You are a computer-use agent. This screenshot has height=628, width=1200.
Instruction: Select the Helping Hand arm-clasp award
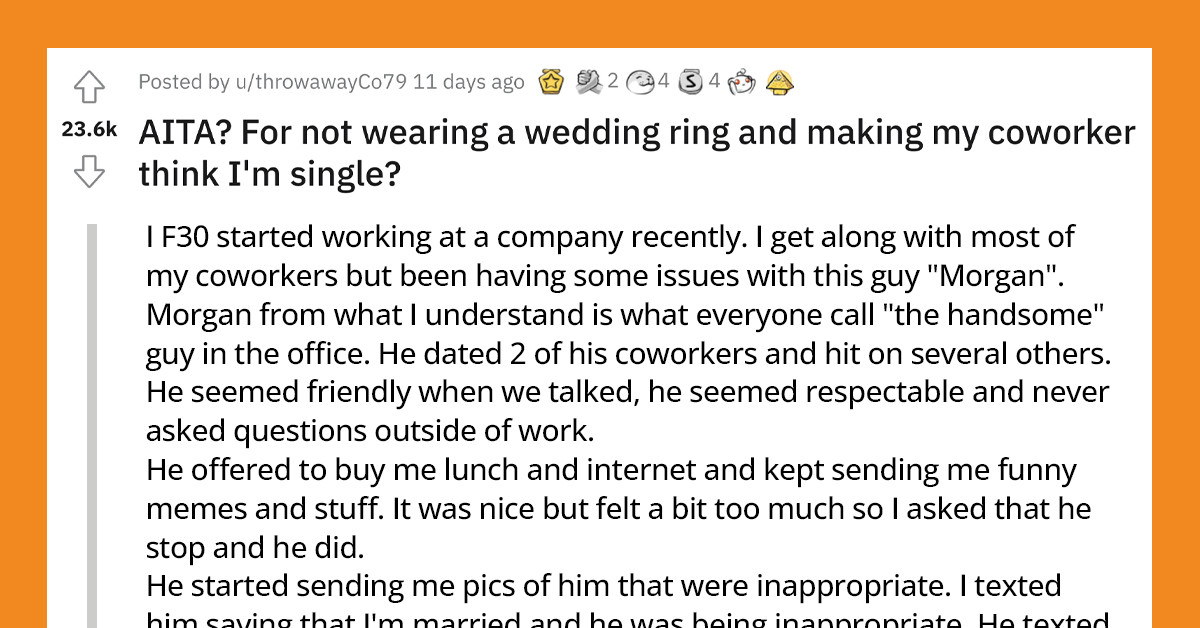click(x=588, y=83)
